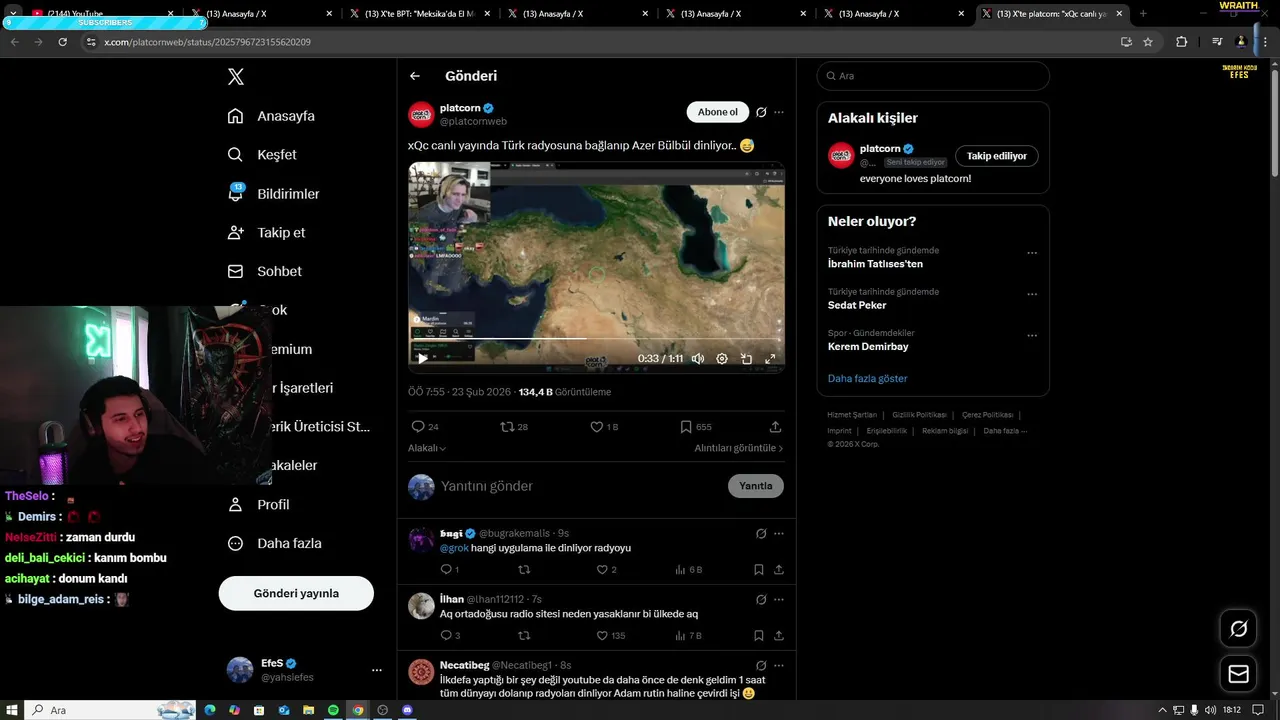The image size is (1280, 720).
Task: Open Keşfet in the sidebar
Action: (x=262, y=155)
